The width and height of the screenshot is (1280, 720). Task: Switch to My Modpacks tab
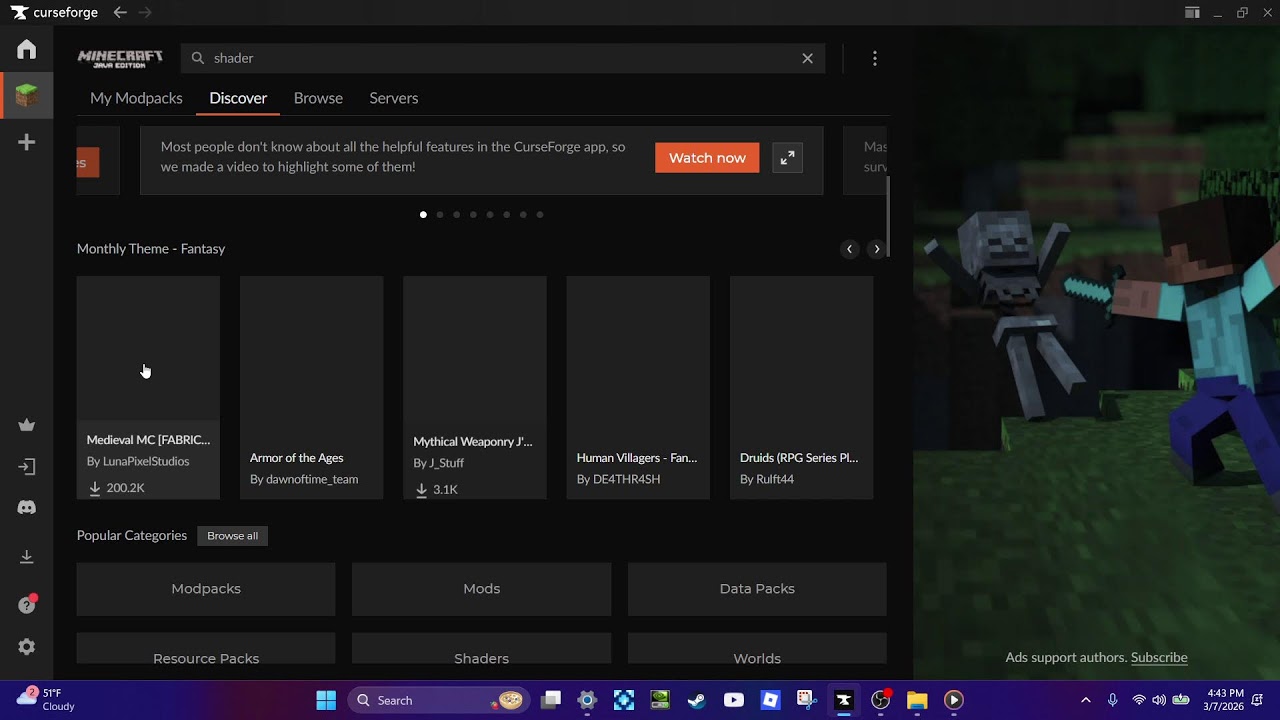click(136, 98)
